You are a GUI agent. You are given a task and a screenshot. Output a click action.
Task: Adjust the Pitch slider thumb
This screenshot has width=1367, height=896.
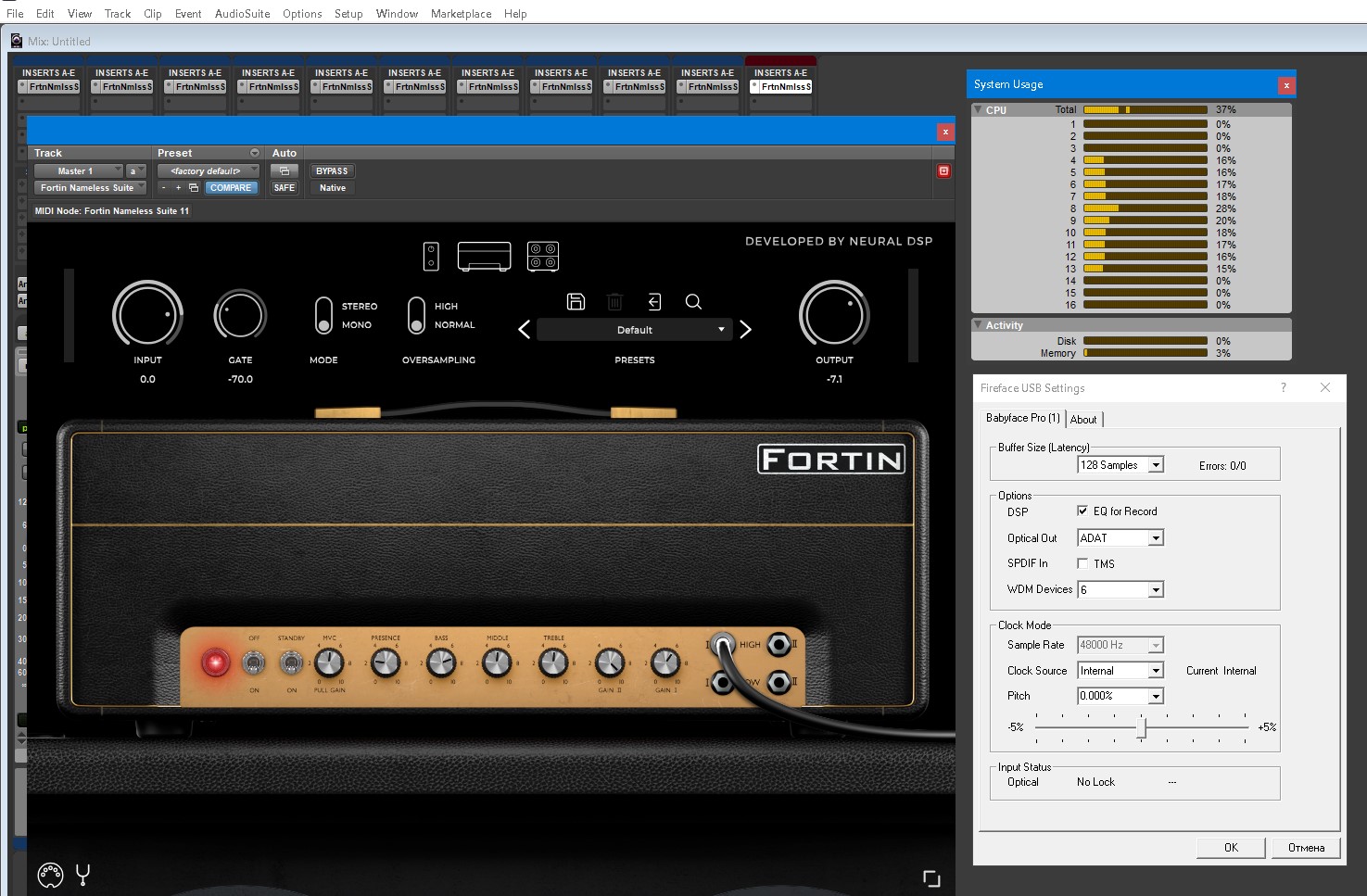[1142, 727]
